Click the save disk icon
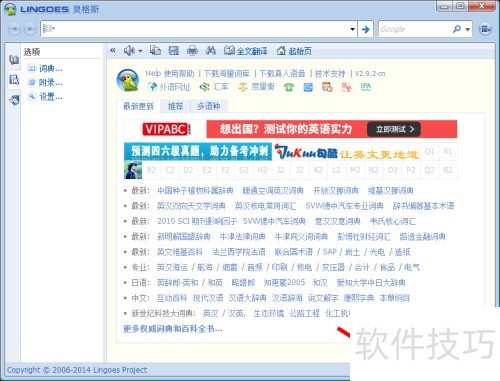The image size is (500, 381). click(174, 51)
